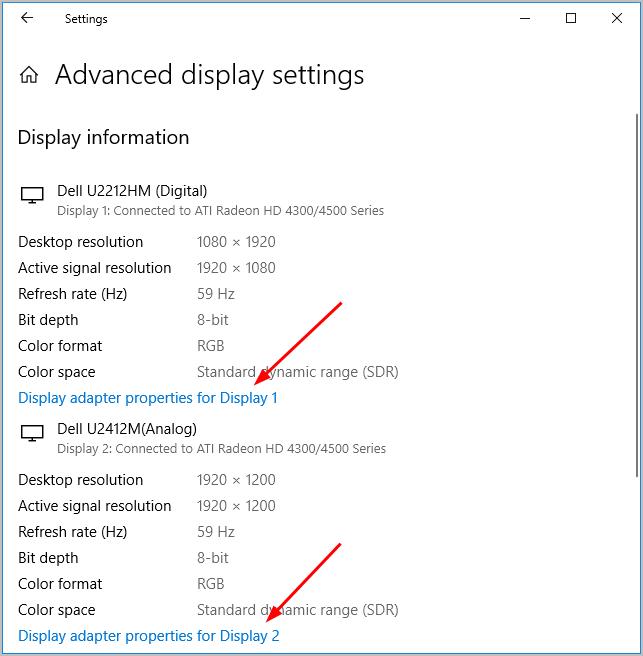Select the Dell U2412M(Analog) display name

point(127,428)
